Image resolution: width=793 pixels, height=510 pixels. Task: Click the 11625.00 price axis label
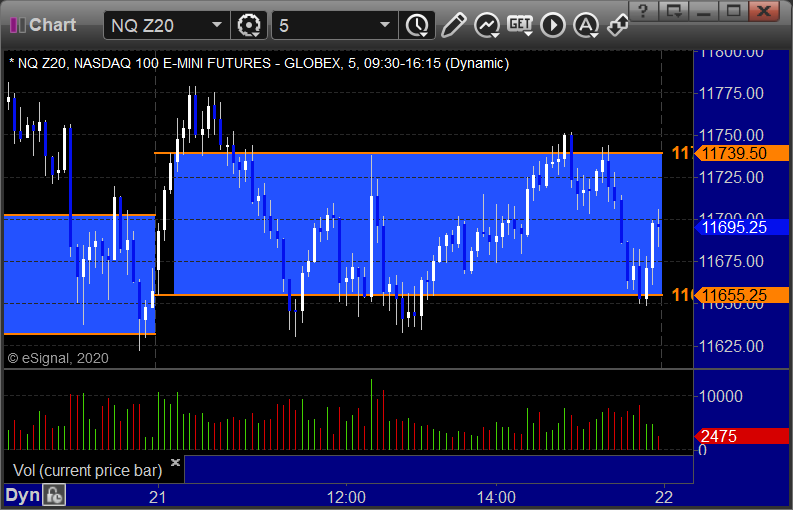pos(731,346)
